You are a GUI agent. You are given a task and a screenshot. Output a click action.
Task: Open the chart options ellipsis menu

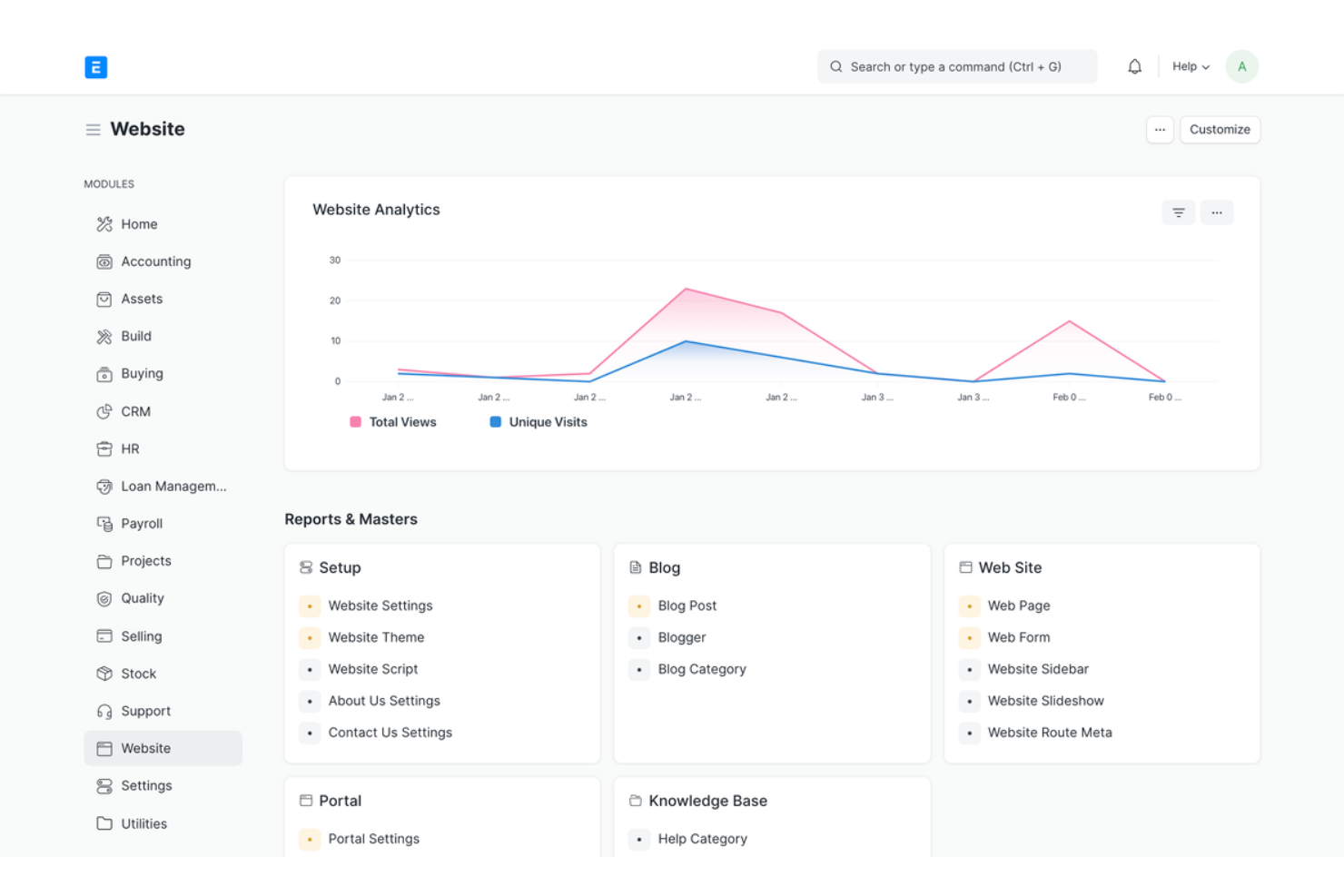click(1217, 212)
